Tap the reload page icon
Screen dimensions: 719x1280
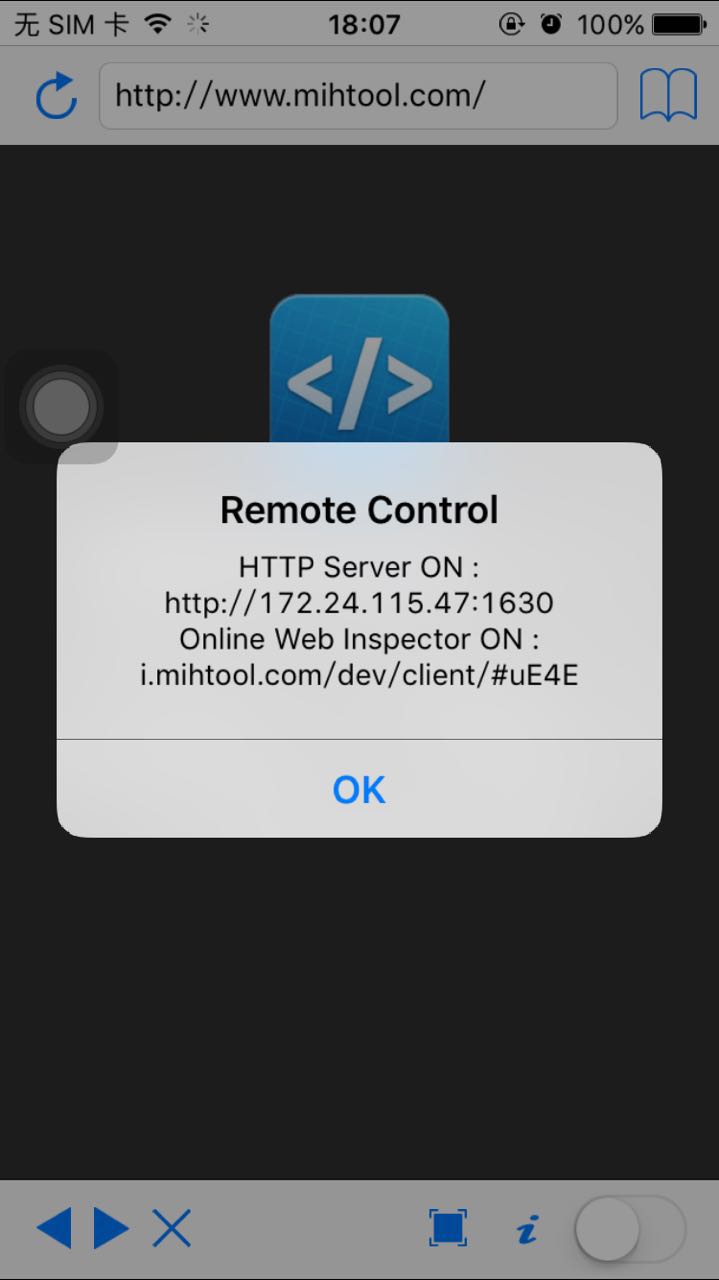point(56,96)
